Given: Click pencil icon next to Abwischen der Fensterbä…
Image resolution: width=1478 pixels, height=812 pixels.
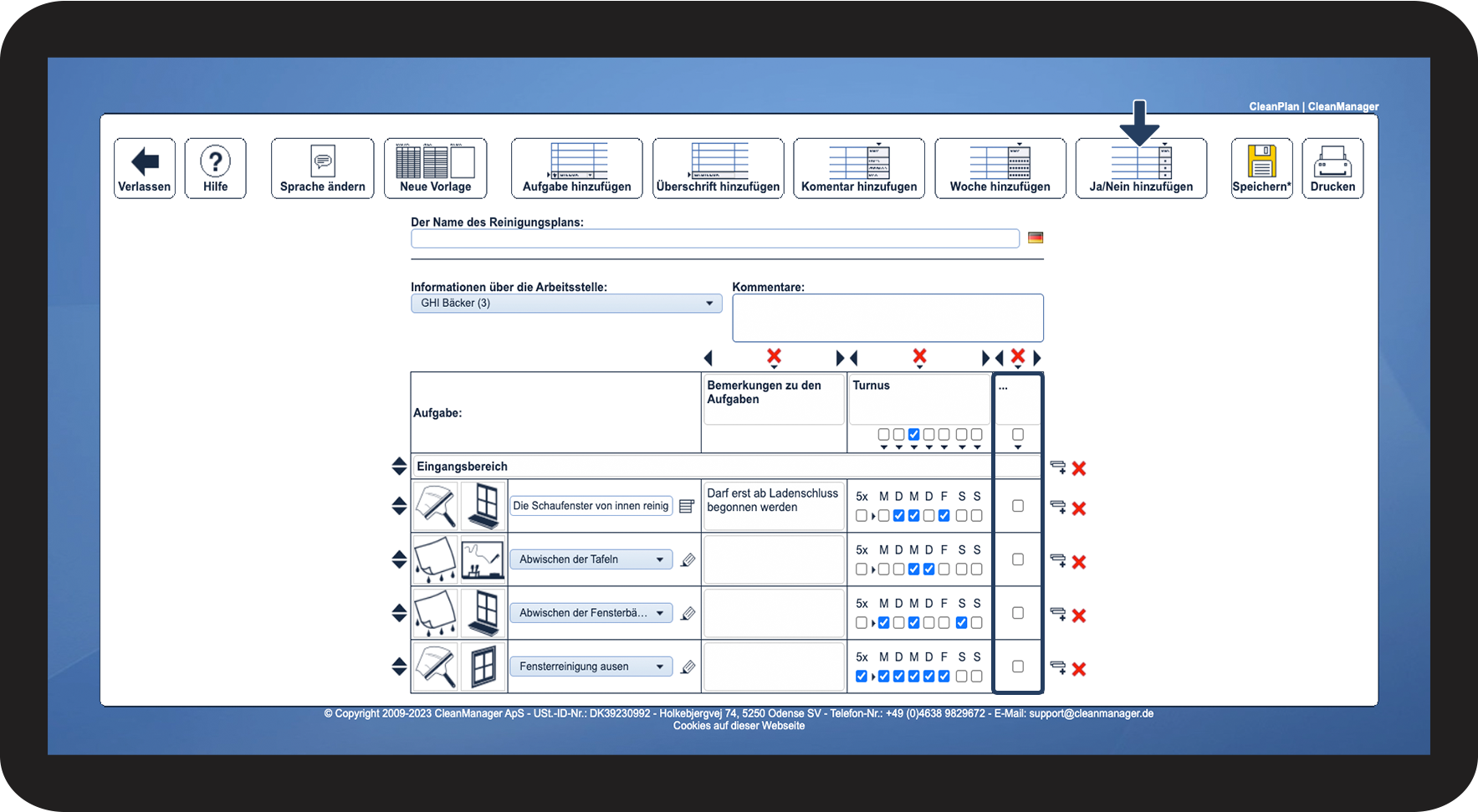Looking at the screenshot, I should pos(688,614).
